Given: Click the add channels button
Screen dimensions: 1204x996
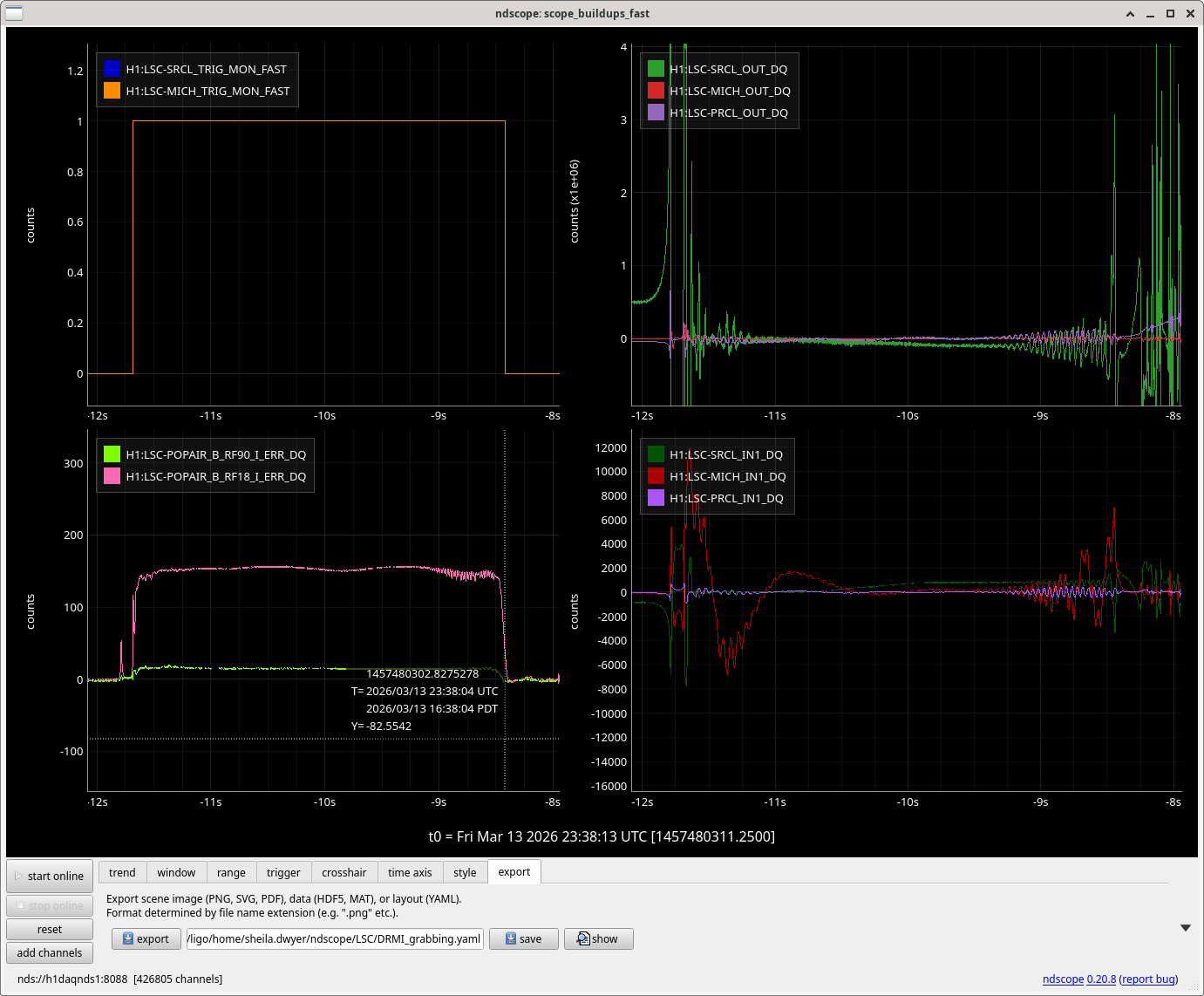Looking at the screenshot, I should point(50,953).
